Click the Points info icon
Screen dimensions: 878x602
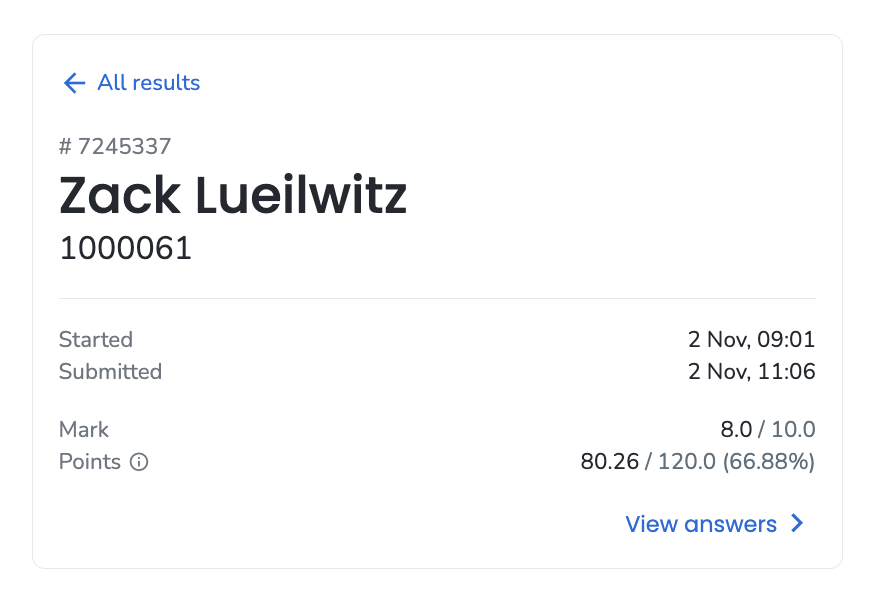click(139, 462)
